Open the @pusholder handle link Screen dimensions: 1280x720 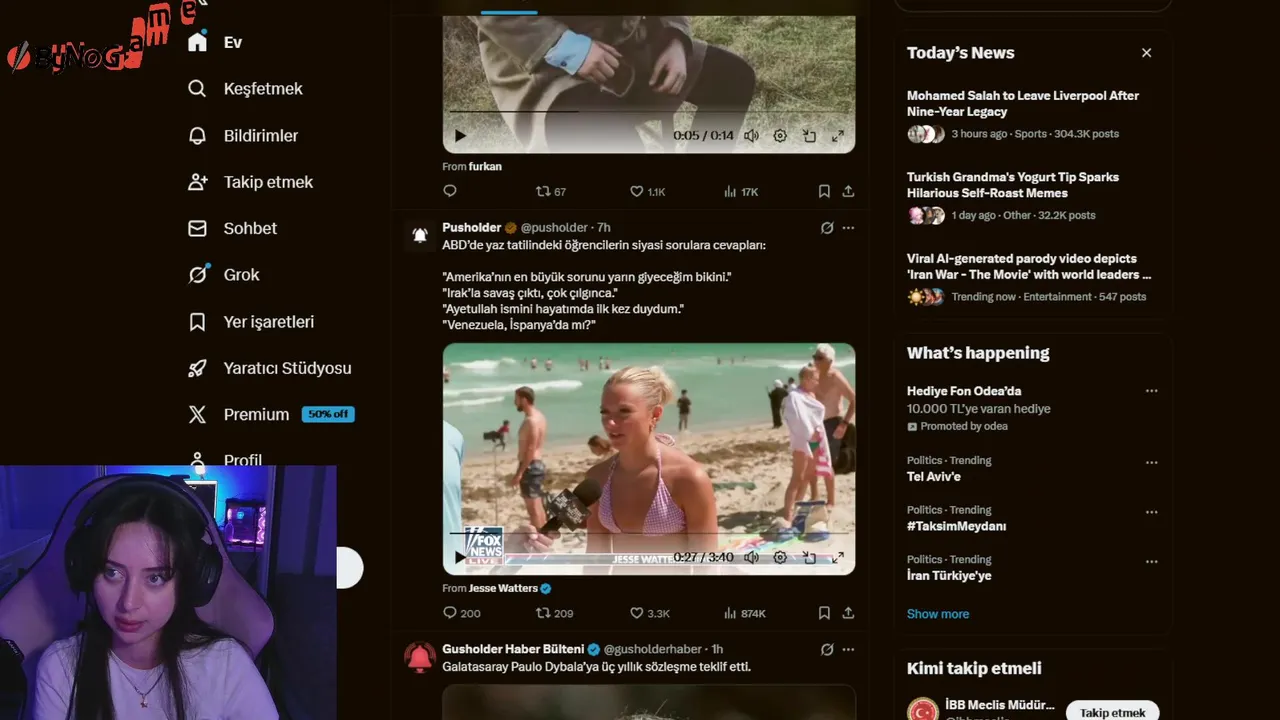(554, 228)
